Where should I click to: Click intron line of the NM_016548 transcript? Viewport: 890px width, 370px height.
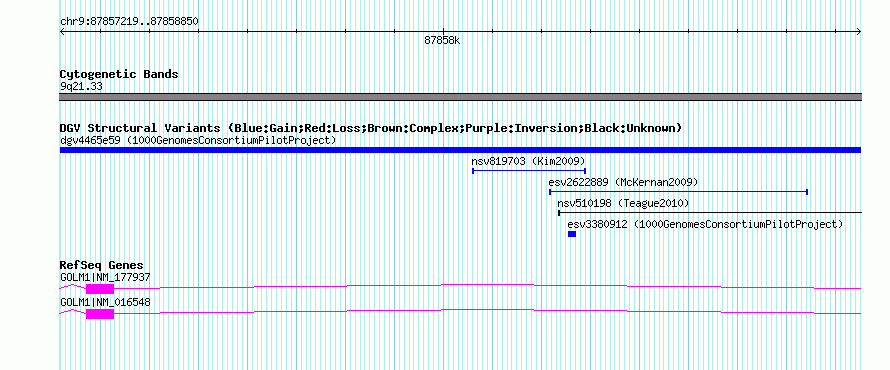[x=488, y=310]
